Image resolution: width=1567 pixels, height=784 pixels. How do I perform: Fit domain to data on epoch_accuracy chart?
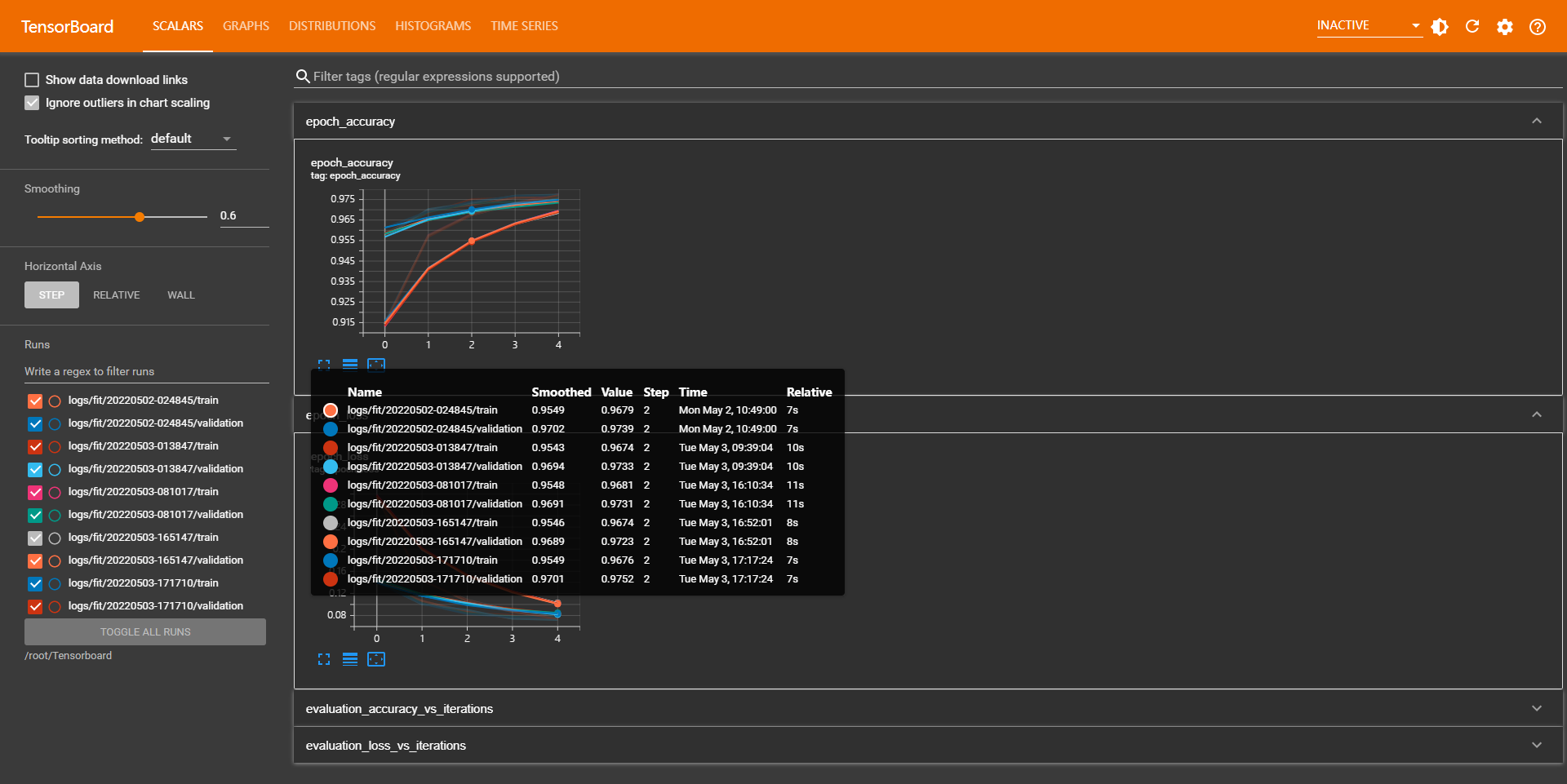[376, 365]
